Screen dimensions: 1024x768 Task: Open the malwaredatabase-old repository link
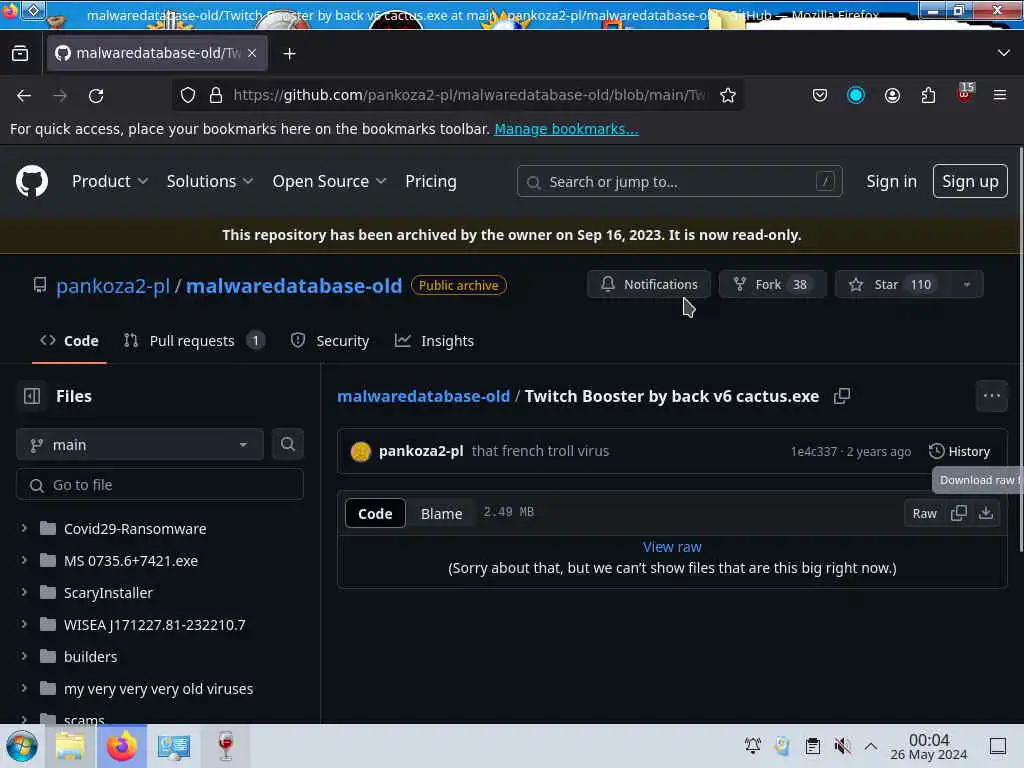tap(294, 286)
